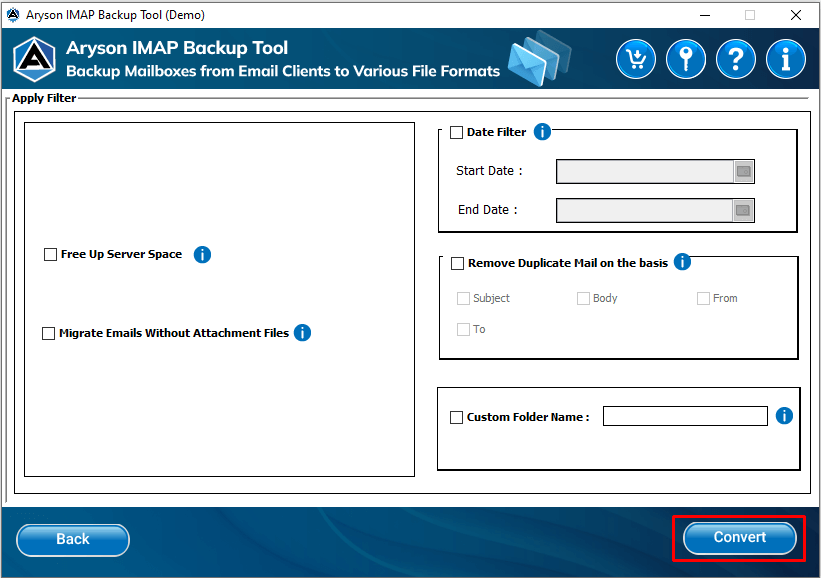
Task: Open the Start Date calendar picker
Action: [x=744, y=171]
